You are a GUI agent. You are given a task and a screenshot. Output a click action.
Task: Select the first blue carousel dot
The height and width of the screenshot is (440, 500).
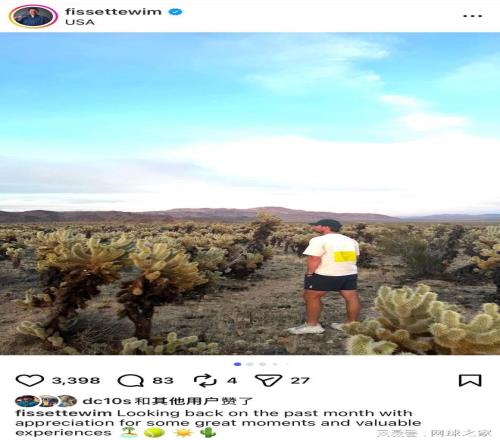pyautogui.click(x=238, y=364)
